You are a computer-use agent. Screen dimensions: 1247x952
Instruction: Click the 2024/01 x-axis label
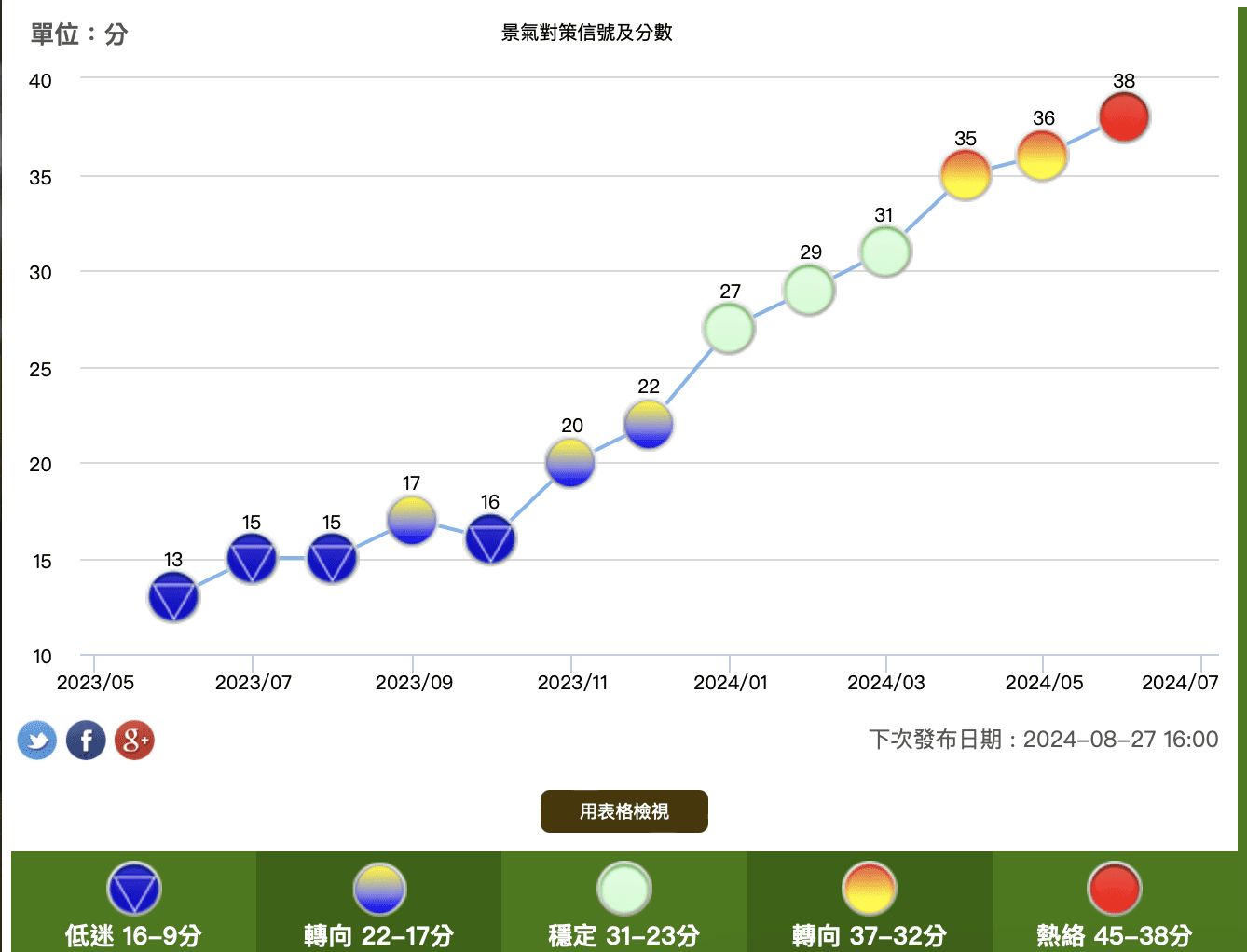point(731,683)
